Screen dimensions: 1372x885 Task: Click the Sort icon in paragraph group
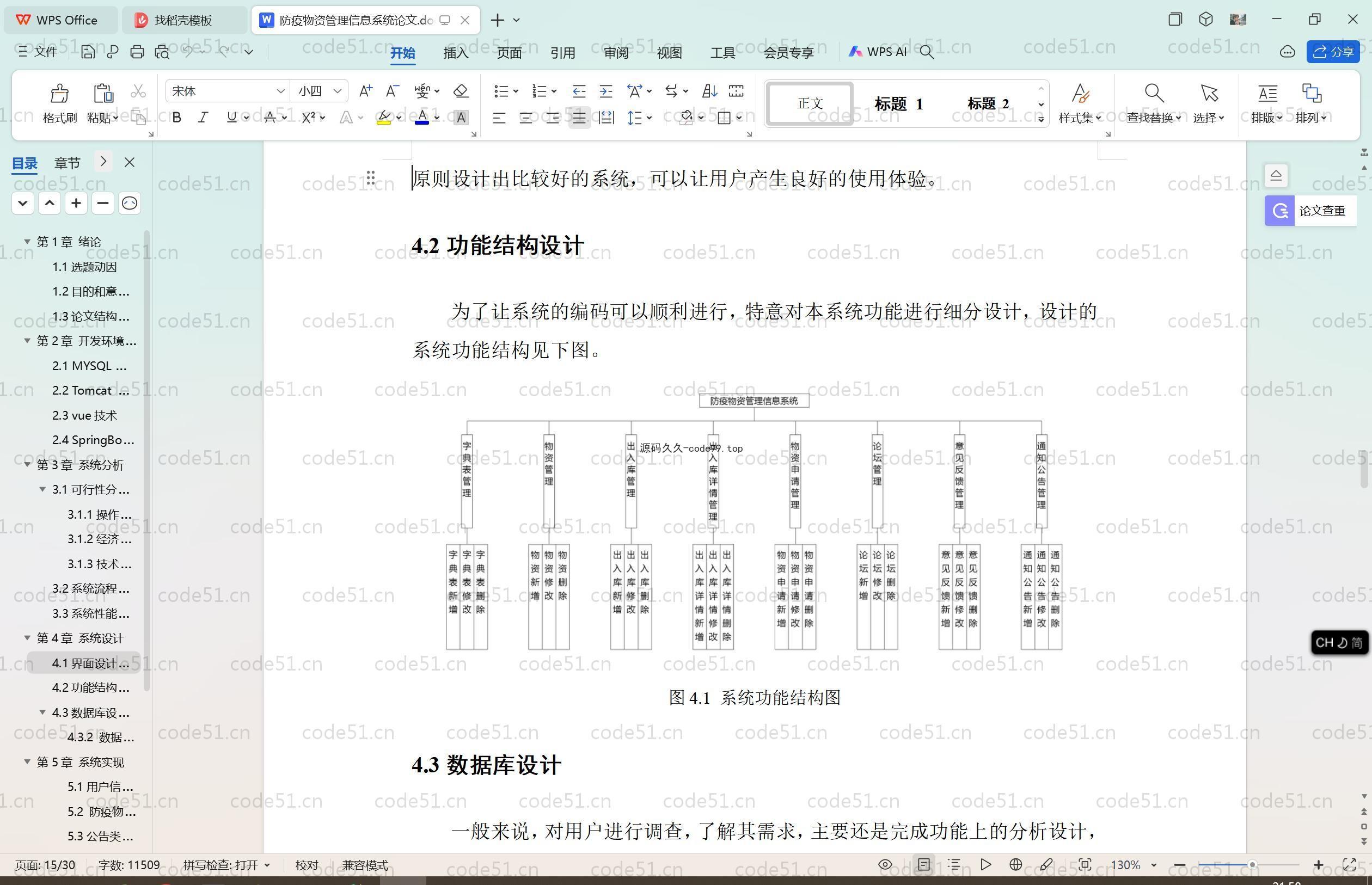point(709,91)
